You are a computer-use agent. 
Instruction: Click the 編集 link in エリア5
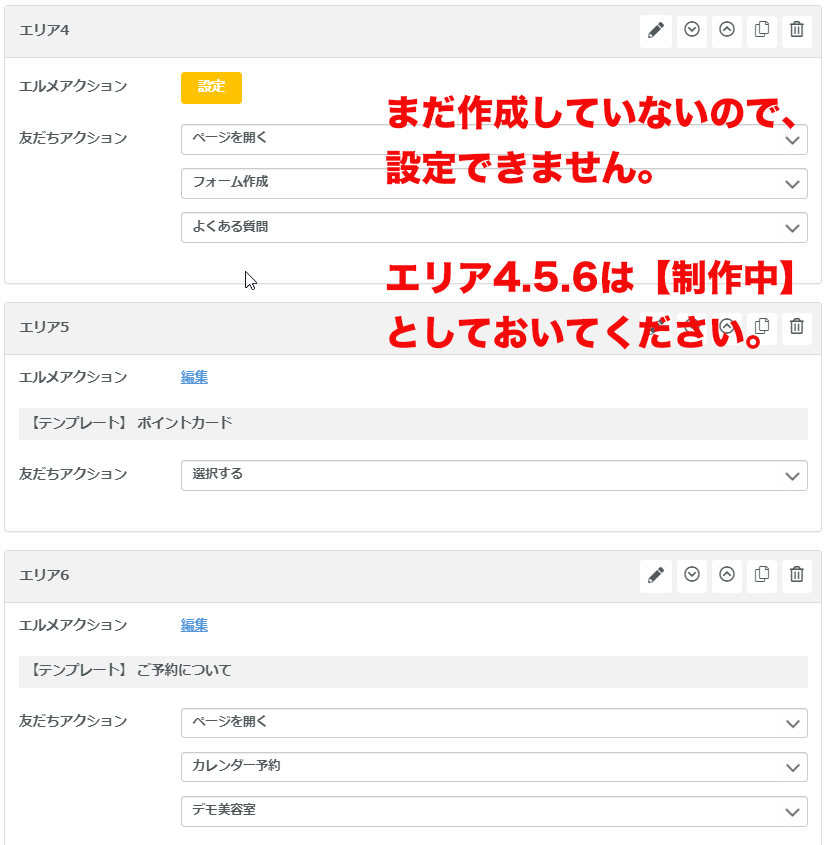pos(194,377)
